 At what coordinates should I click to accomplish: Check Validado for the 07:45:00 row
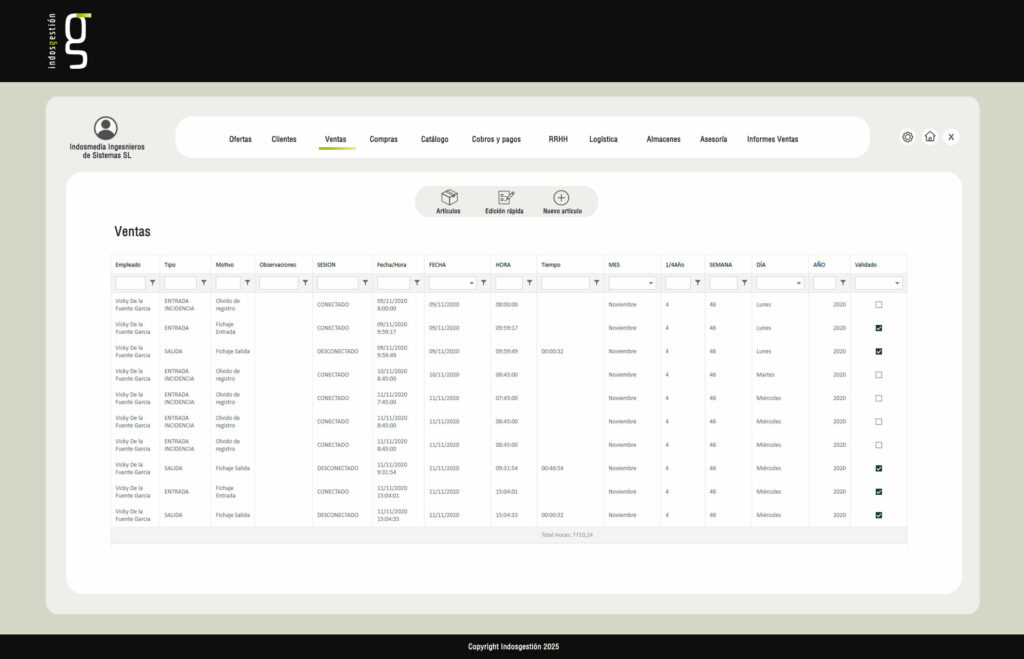click(x=878, y=398)
